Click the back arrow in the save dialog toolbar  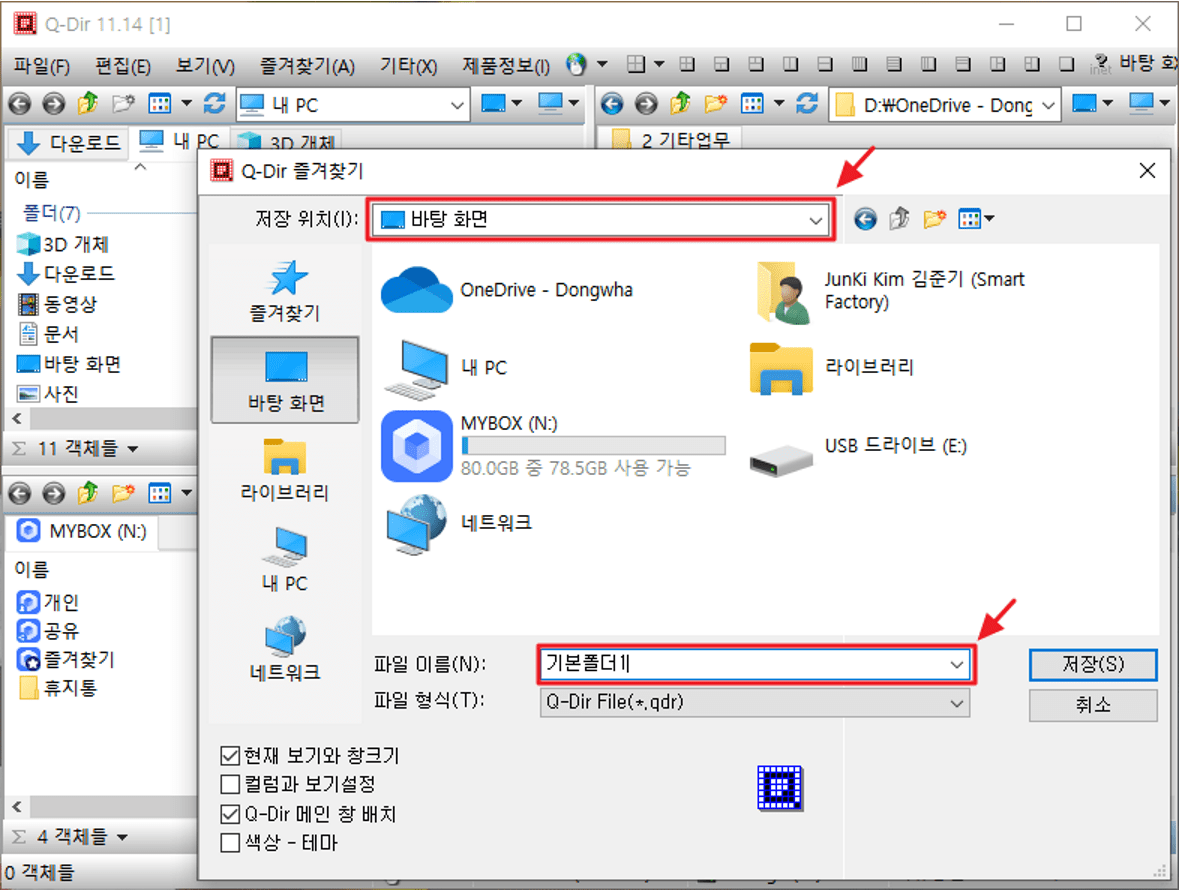(x=865, y=219)
